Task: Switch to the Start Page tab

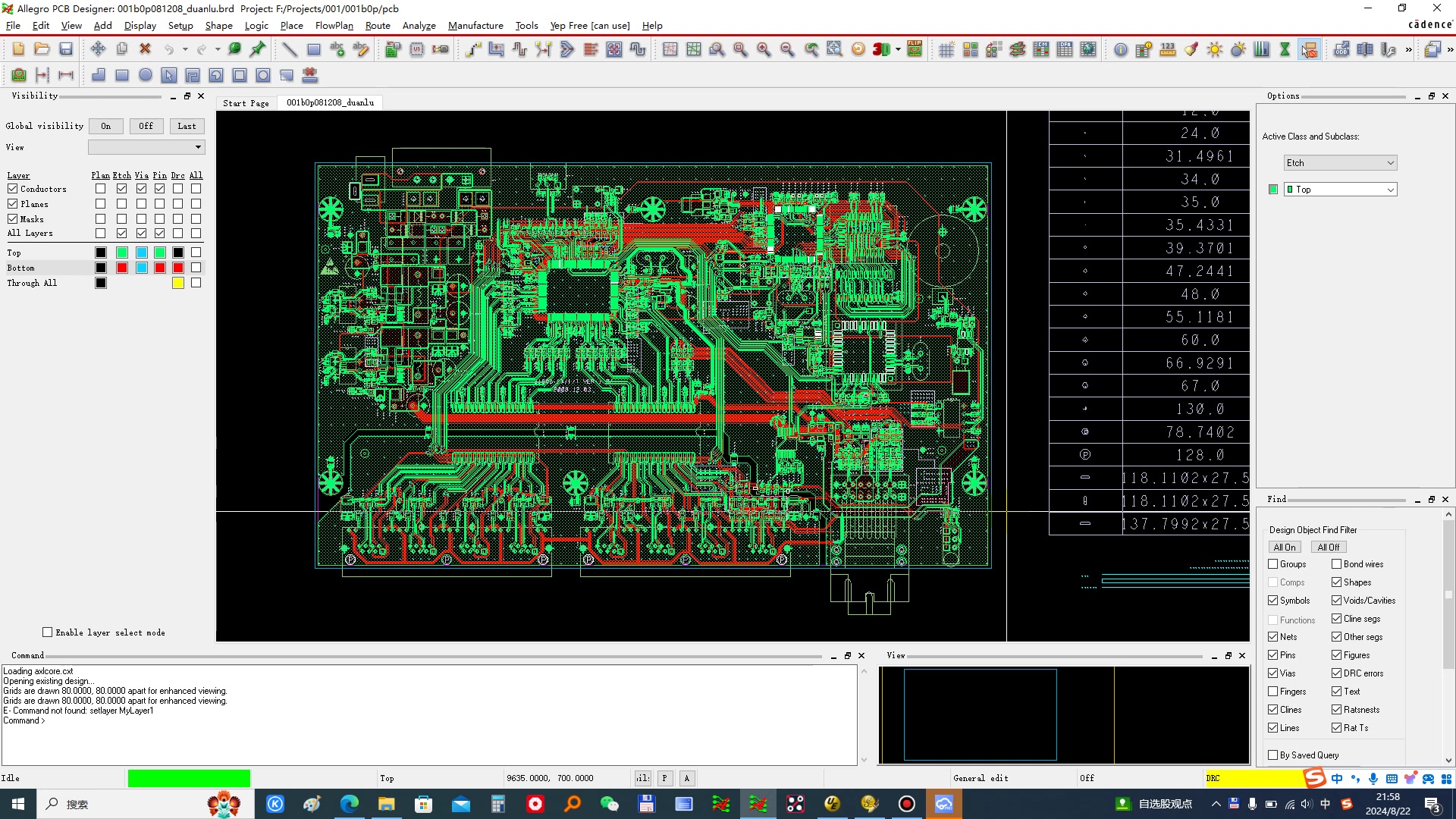Action: (x=246, y=103)
